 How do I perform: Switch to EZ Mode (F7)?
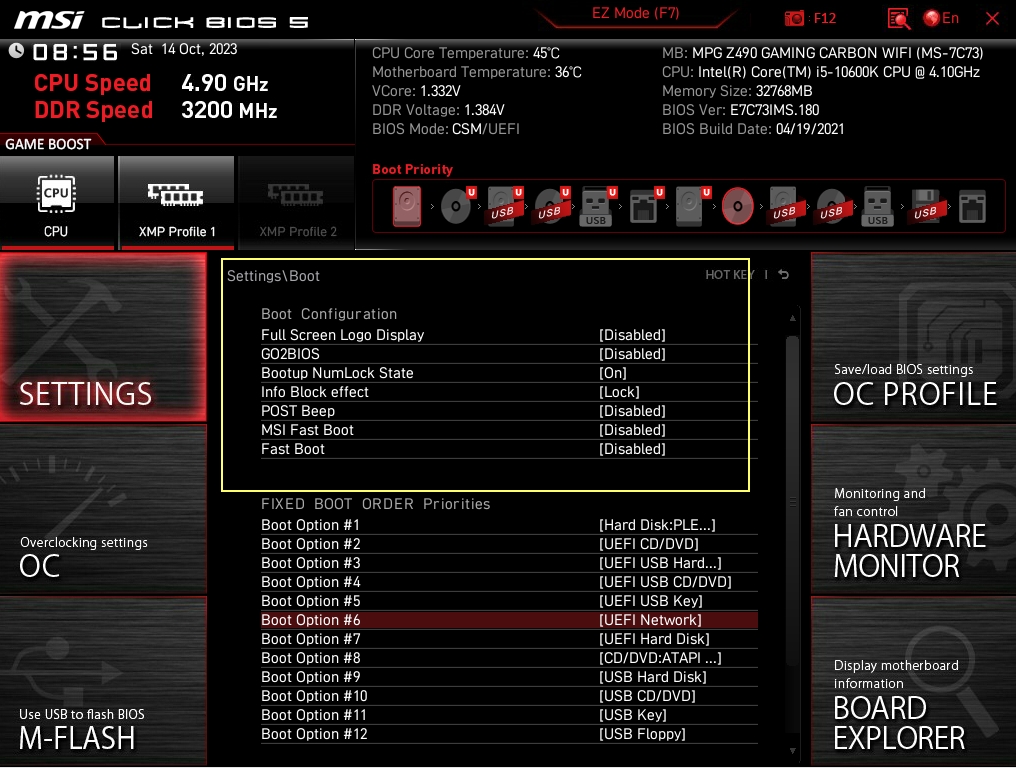tap(635, 14)
